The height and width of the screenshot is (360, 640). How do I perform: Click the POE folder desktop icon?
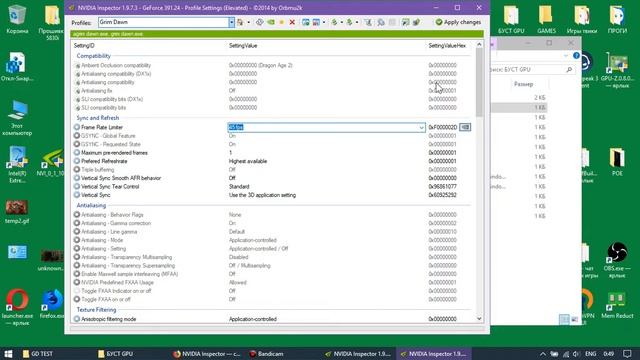[617, 162]
